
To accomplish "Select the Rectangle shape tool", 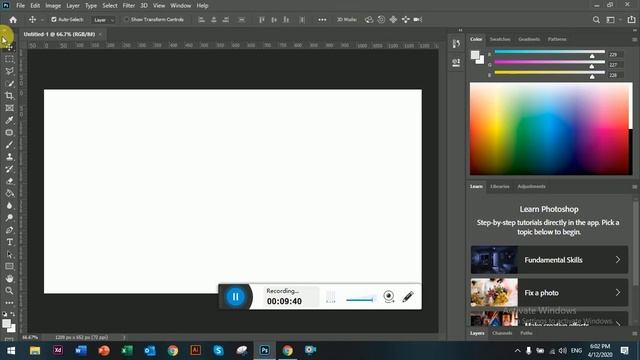I will (x=9, y=267).
